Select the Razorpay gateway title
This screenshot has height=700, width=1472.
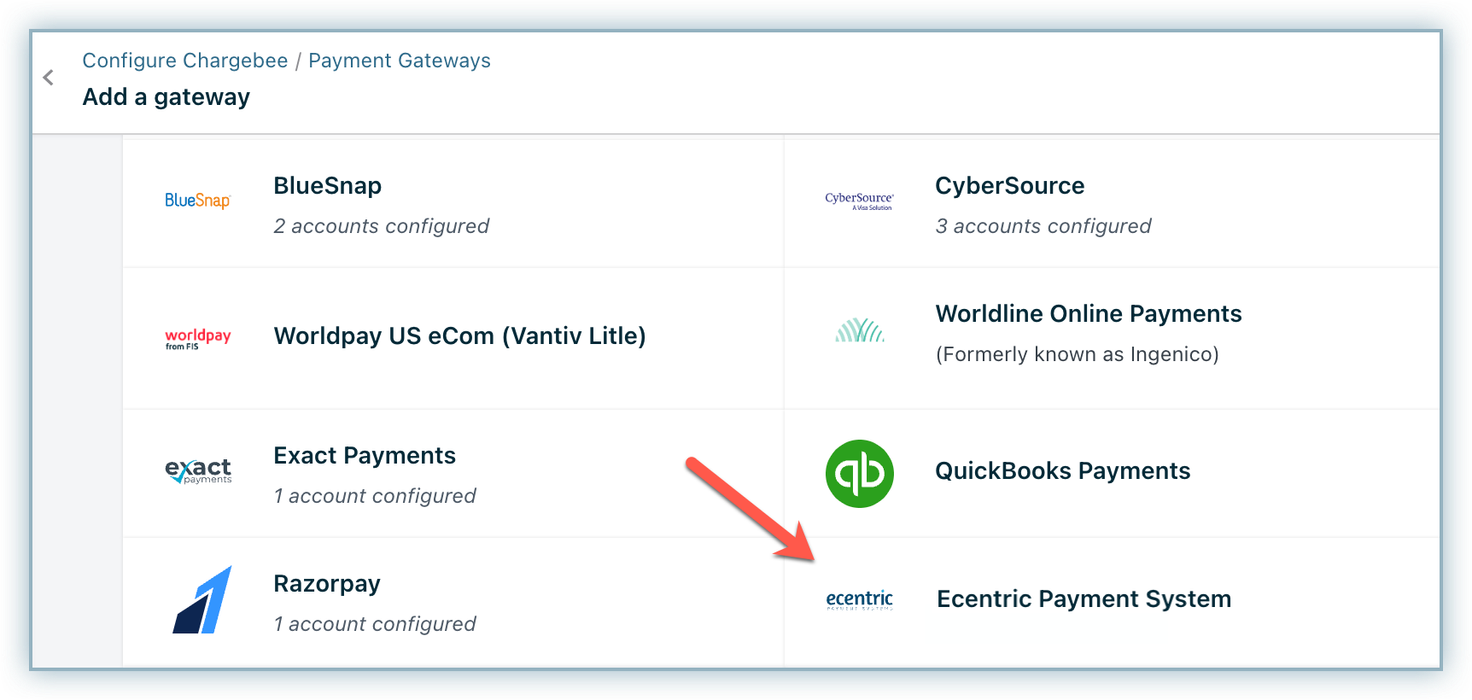pos(327,584)
